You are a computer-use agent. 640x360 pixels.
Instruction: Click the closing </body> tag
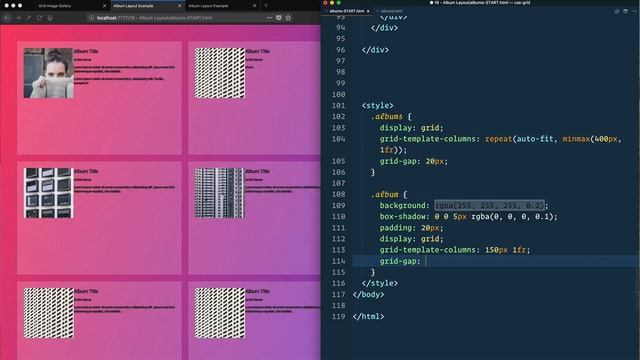pyautogui.click(x=368, y=294)
